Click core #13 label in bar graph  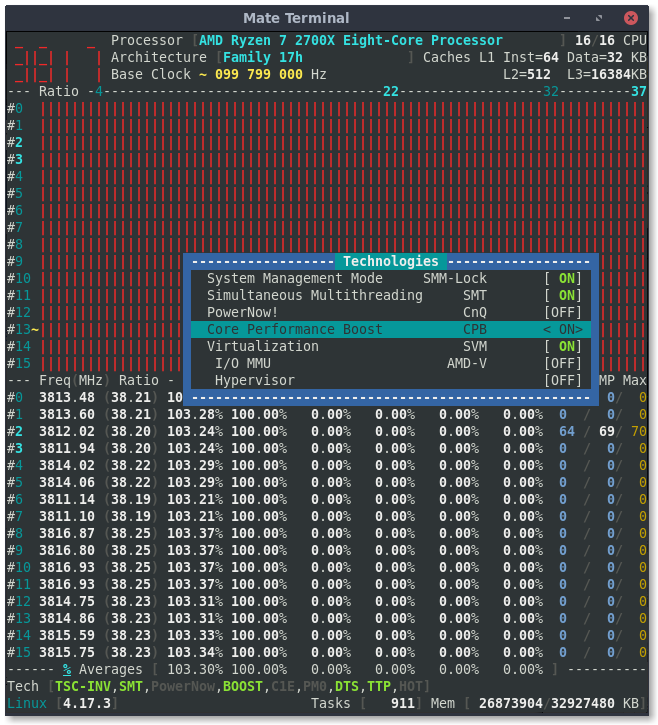tap(19, 329)
